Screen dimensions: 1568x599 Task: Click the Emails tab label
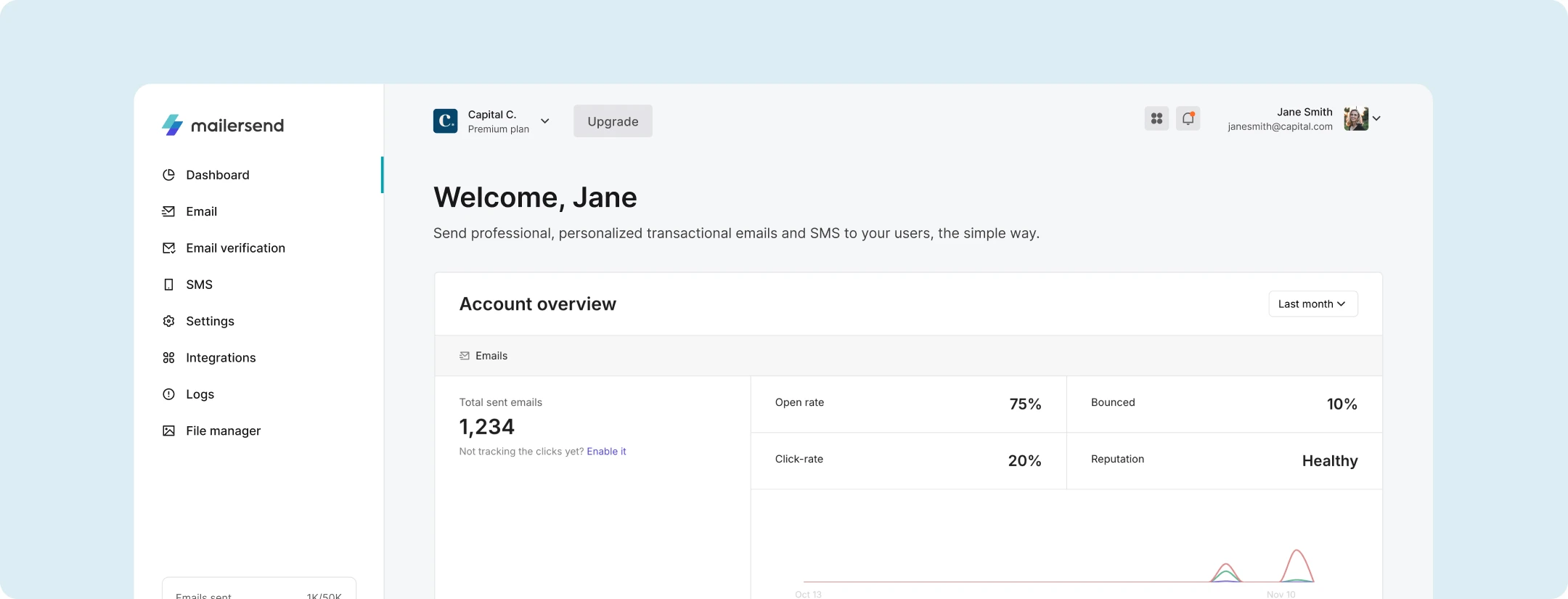[x=491, y=356]
